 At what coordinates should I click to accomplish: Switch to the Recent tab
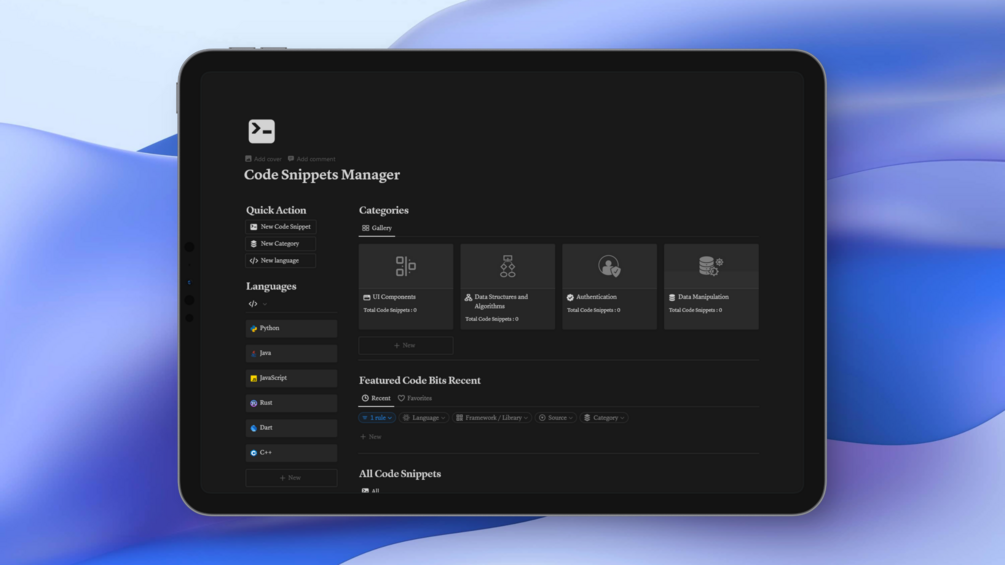[x=376, y=398]
